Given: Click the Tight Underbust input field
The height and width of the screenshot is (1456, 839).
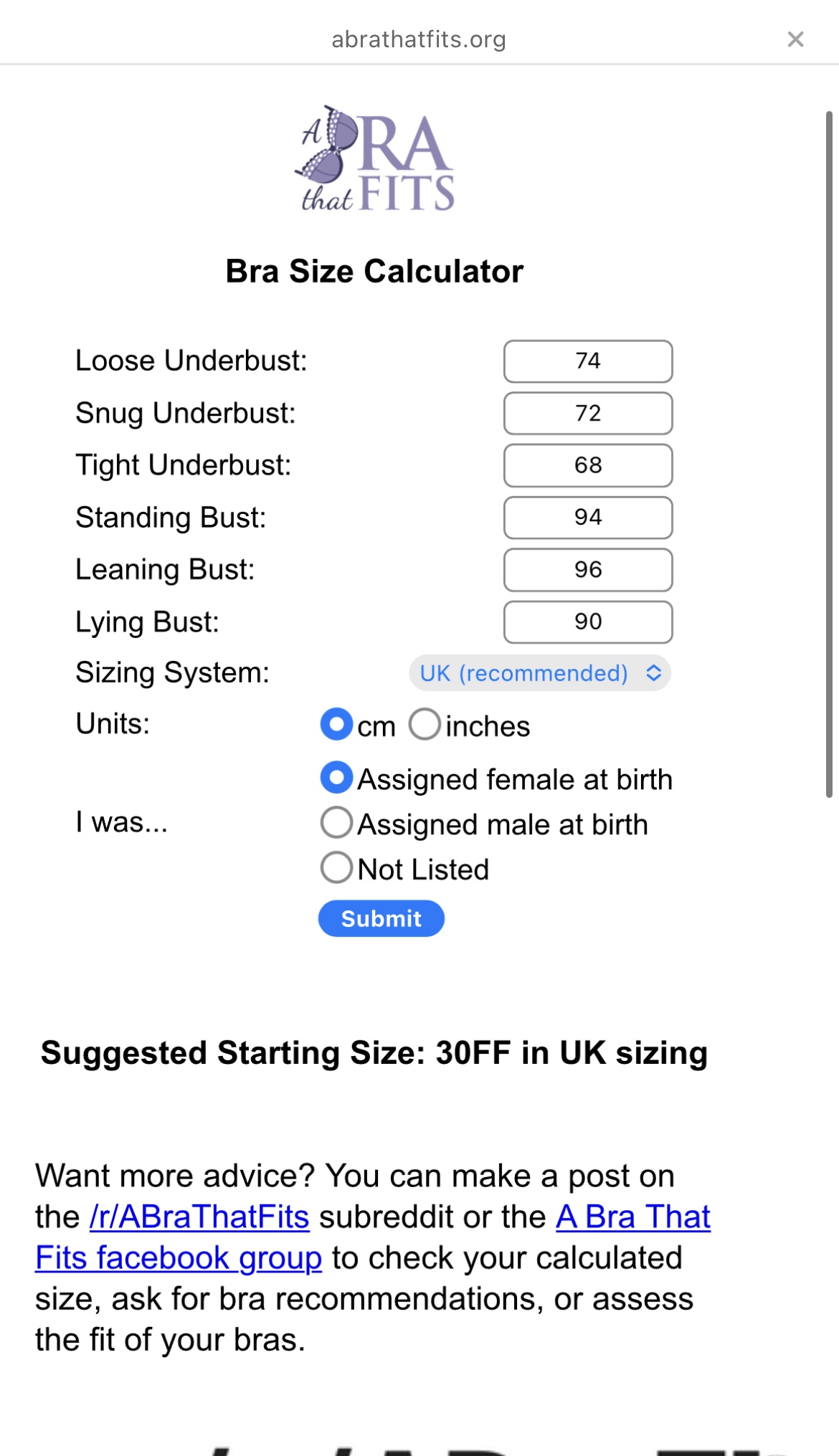Looking at the screenshot, I should (588, 465).
